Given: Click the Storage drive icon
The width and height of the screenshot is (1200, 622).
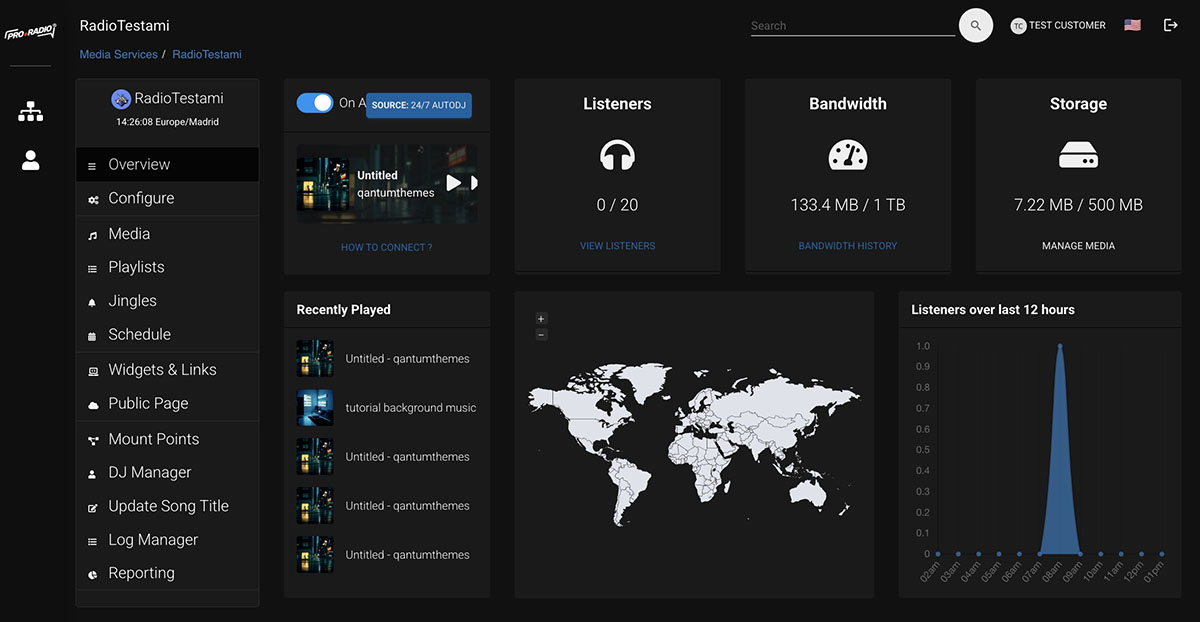Looking at the screenshot, I should point(1078,156).
